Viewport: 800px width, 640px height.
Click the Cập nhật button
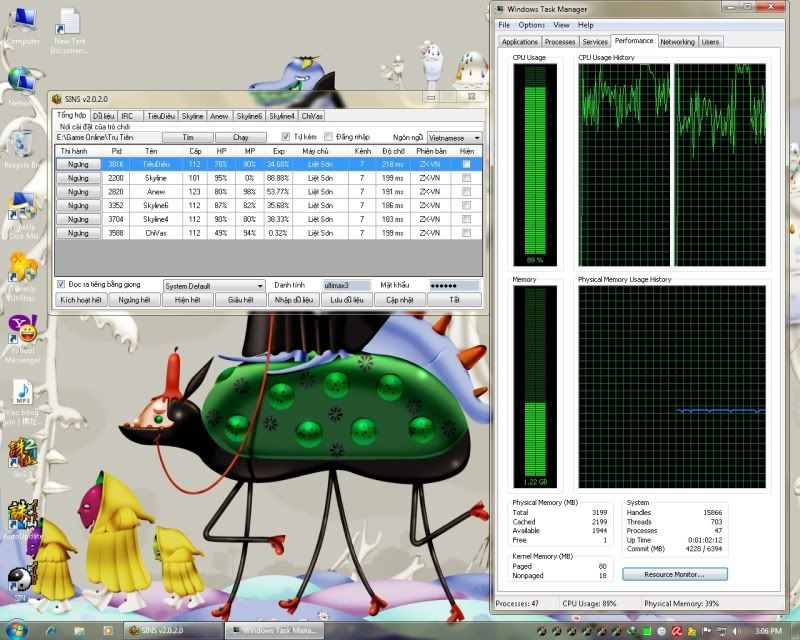tap(399, 300)
